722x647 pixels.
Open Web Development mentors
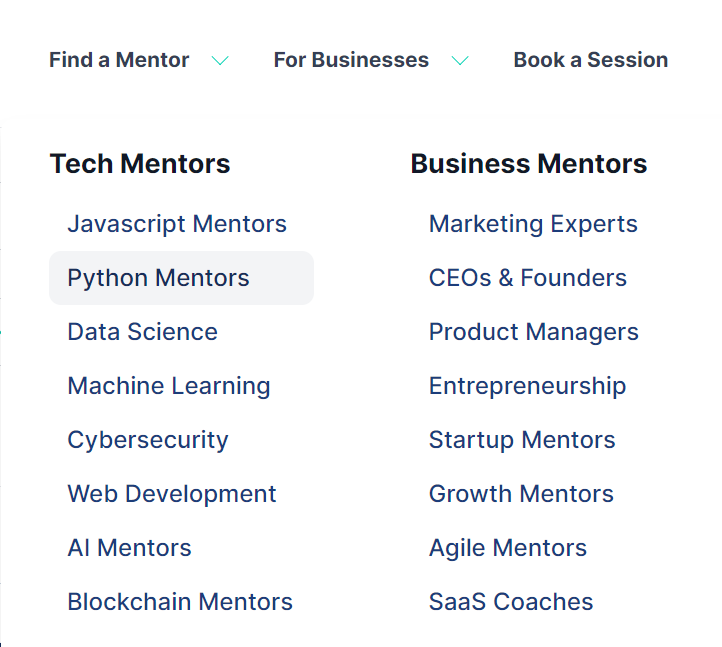click(172, 494)
